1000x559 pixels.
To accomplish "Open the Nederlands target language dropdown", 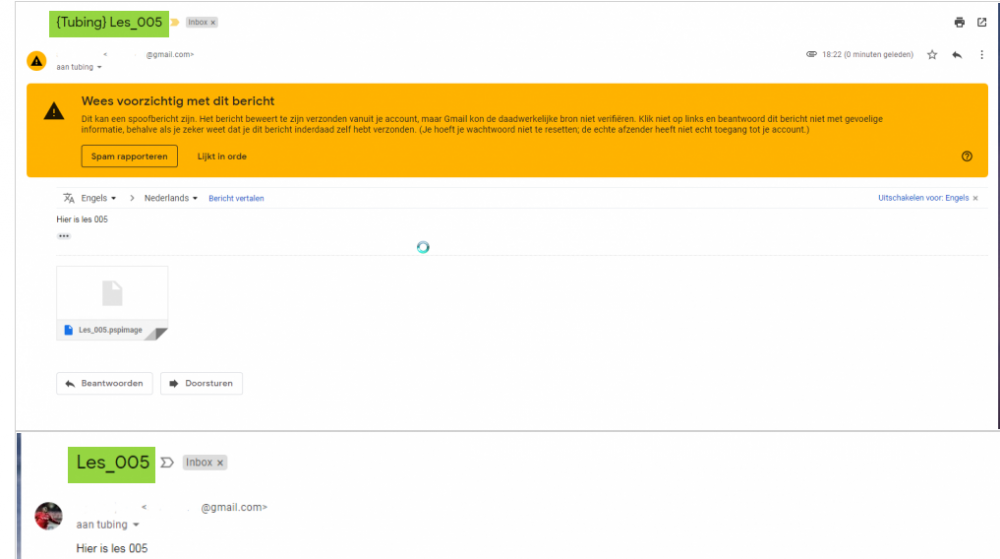I will (x=170, y=198).
